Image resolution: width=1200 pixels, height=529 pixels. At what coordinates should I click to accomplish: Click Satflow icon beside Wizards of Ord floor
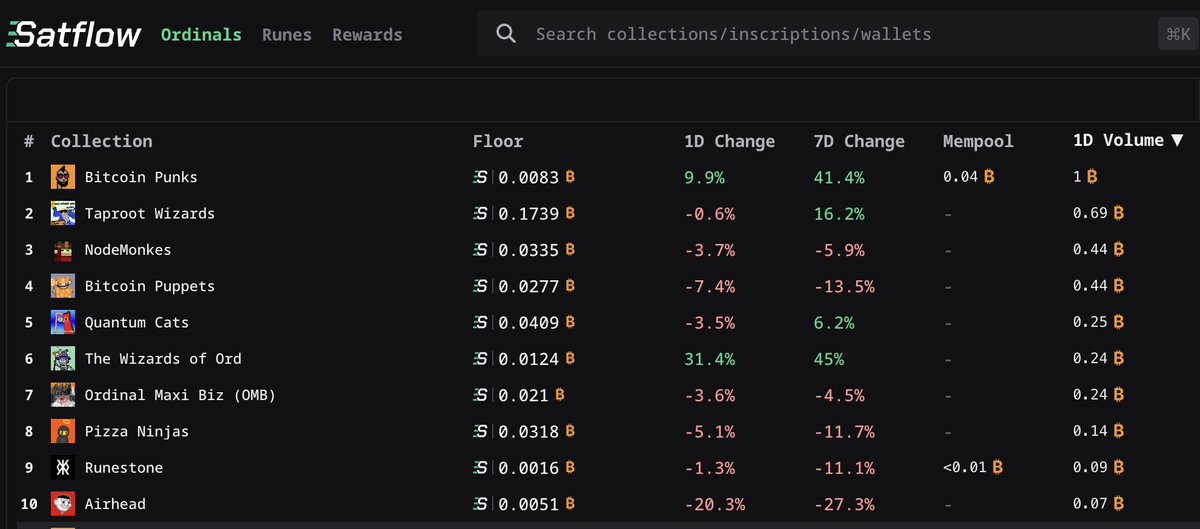[481, 358]
